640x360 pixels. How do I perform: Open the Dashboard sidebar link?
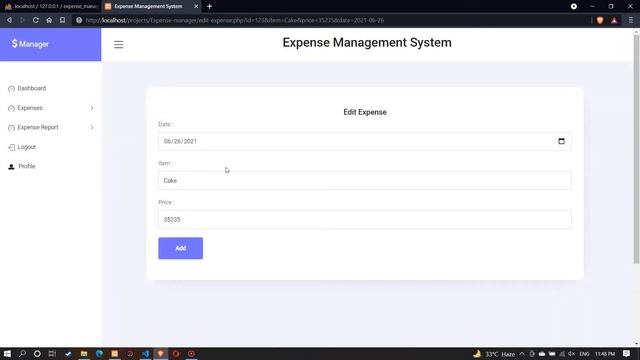32,88
